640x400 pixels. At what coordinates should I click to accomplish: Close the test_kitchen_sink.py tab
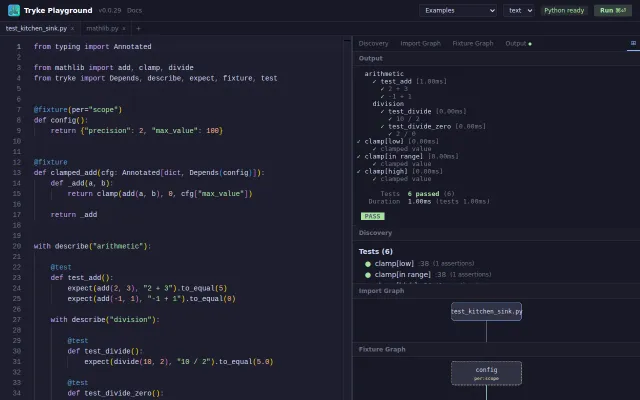coord(72,29)
